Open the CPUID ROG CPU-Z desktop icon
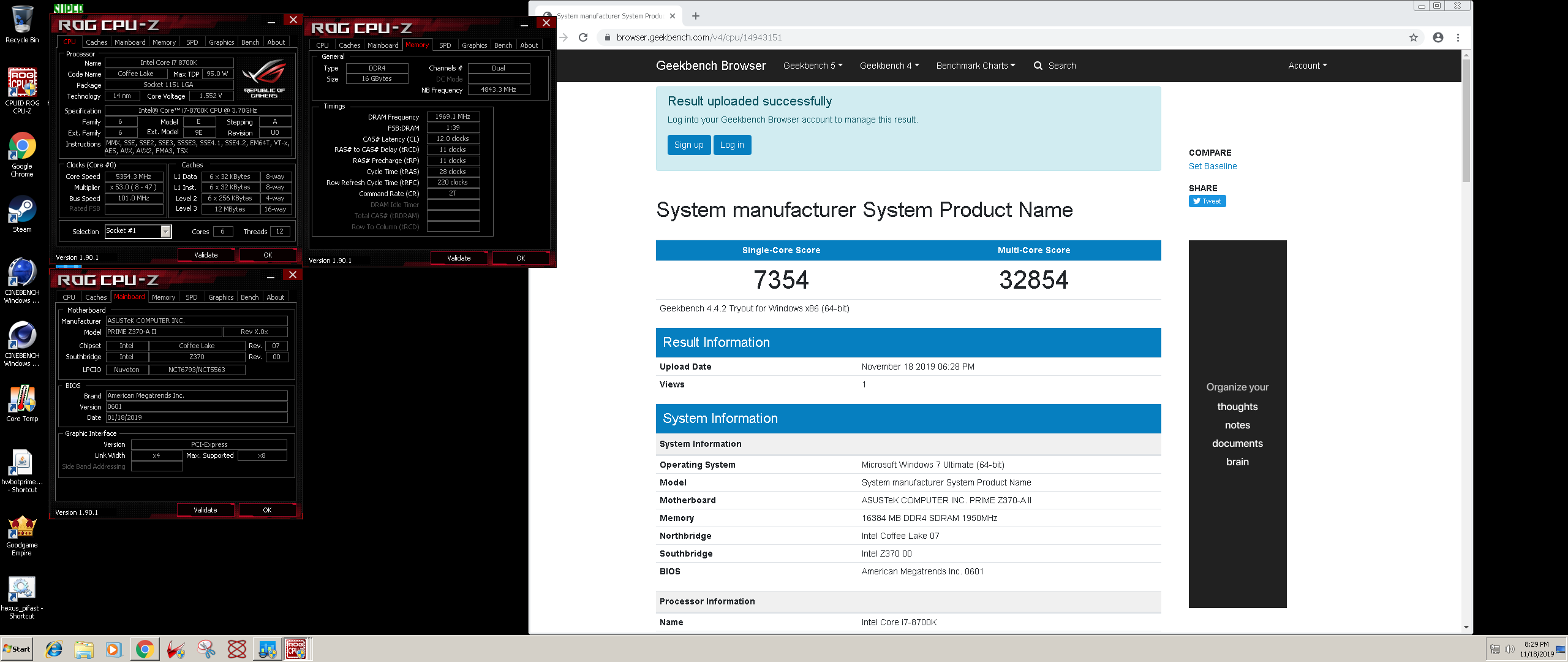 click(x=22, y=90)
